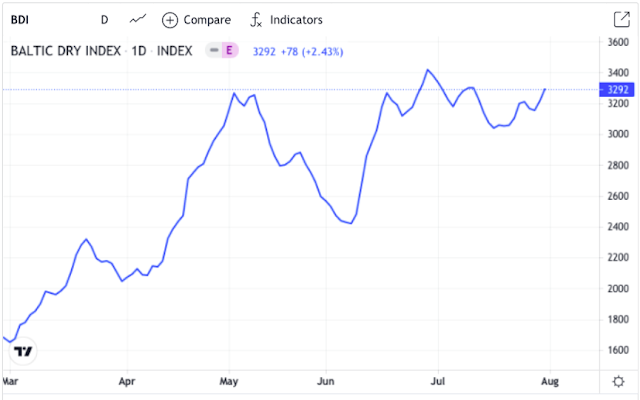Click the 3000 price axis label

[x=618, y=134]
